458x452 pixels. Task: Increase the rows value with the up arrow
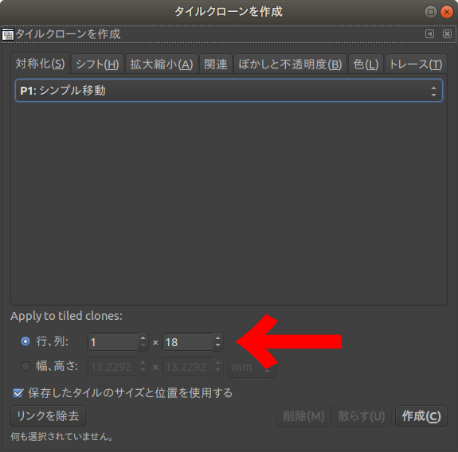click(x=143, y=338)
